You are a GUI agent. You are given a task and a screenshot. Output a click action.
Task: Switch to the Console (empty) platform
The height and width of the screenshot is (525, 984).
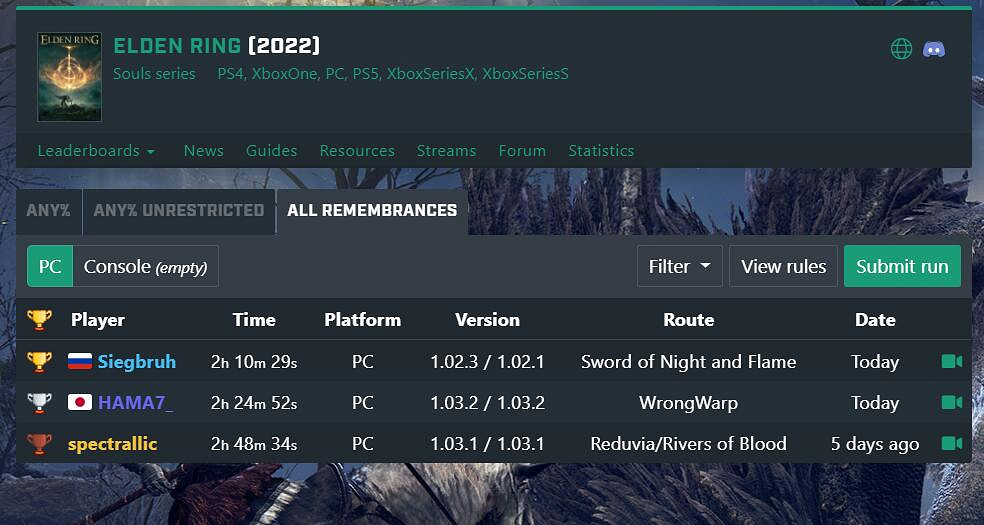tap(145, 266)
